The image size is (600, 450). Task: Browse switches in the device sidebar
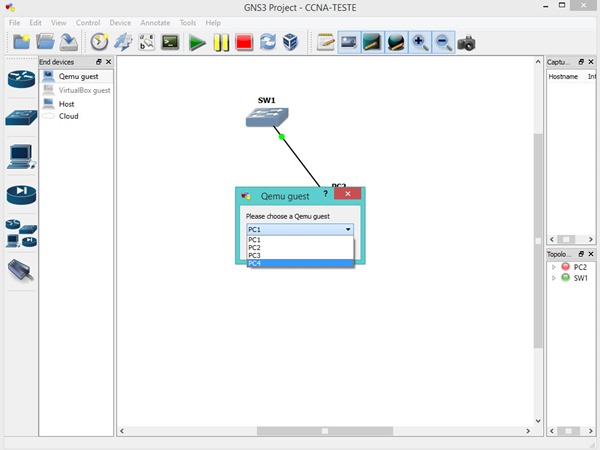click(x=21, y=117)
